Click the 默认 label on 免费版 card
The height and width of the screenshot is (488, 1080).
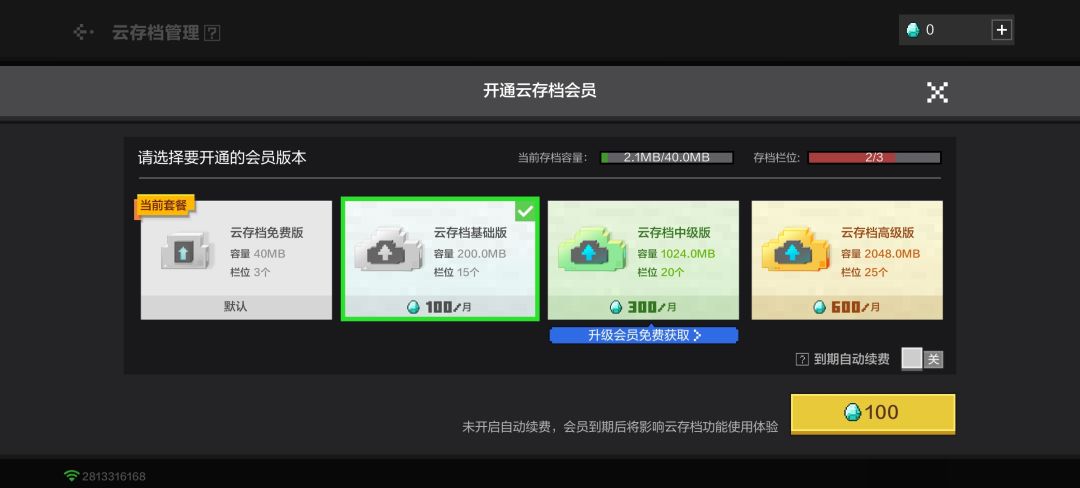pos(236,307)
